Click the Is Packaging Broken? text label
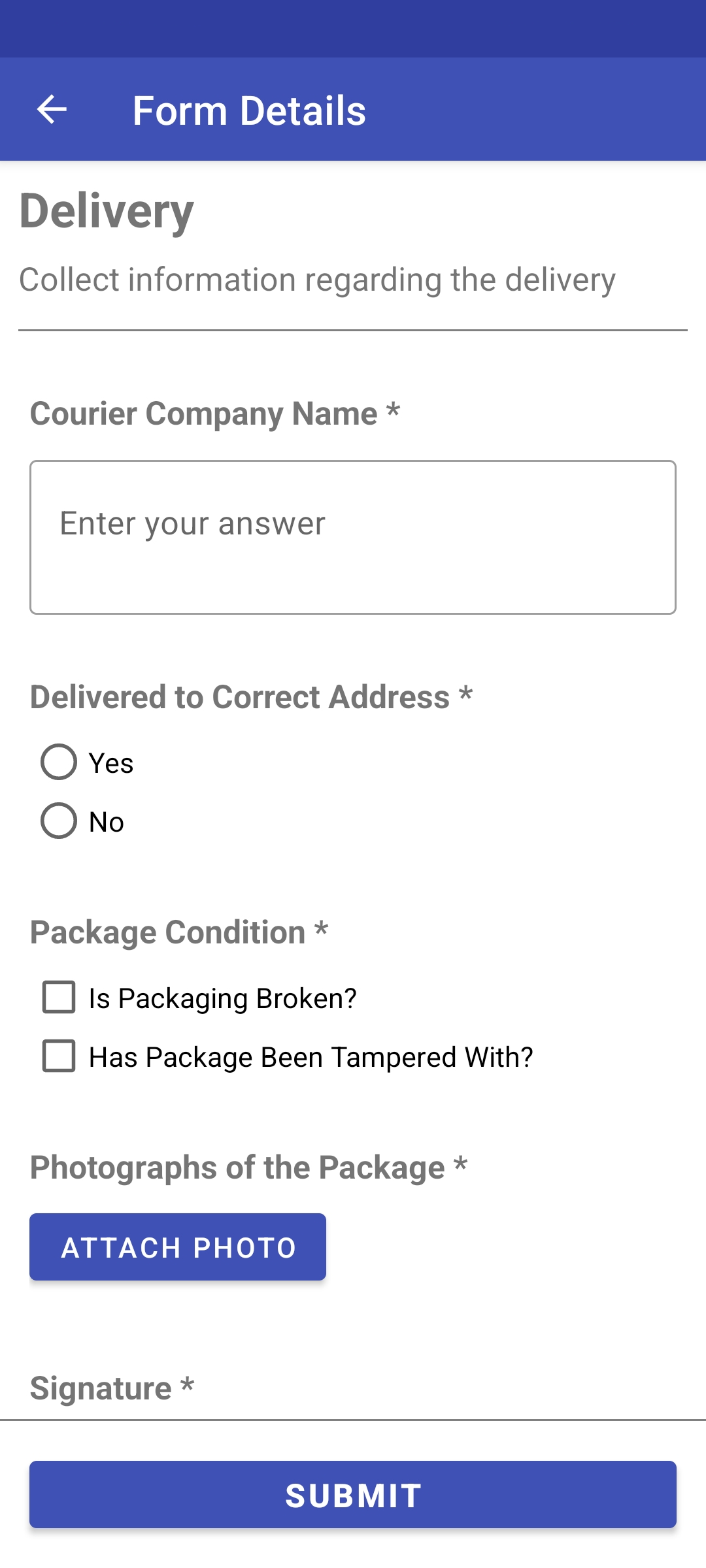Viewport: 706px width, 1568px height. (223, 998)
